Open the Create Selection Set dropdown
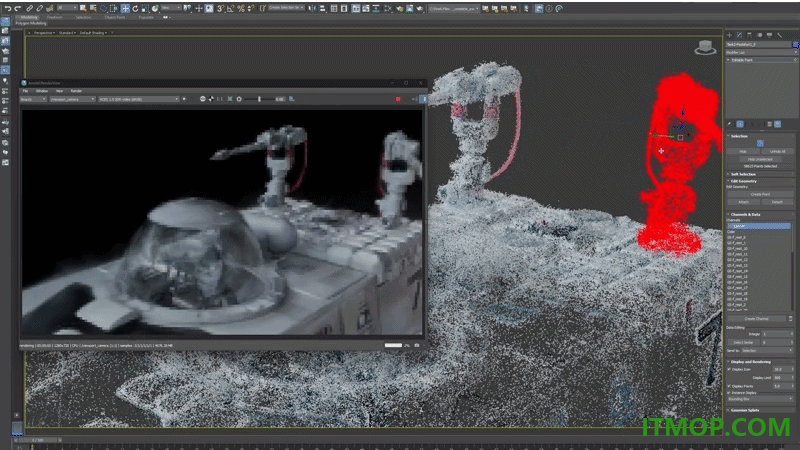 coord(286,8)
